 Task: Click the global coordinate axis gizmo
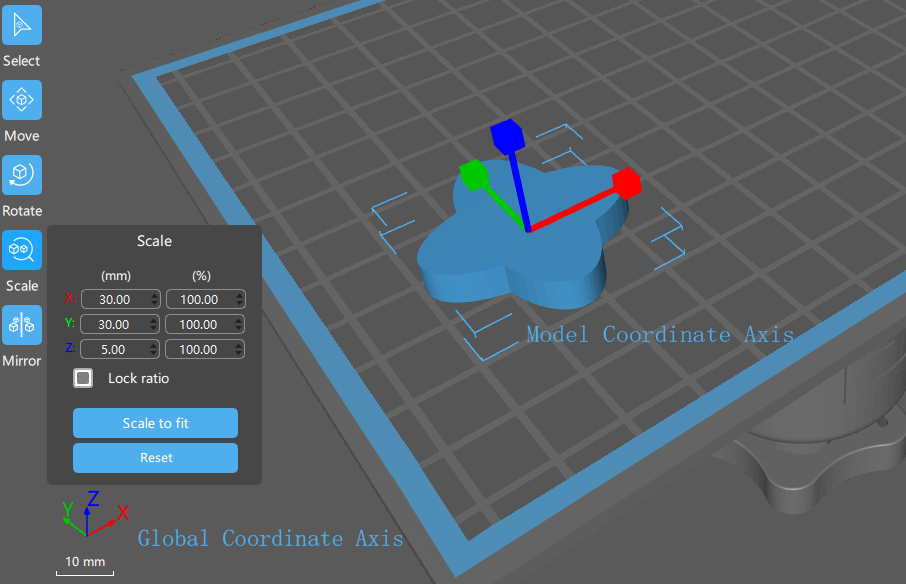(90, 517)
